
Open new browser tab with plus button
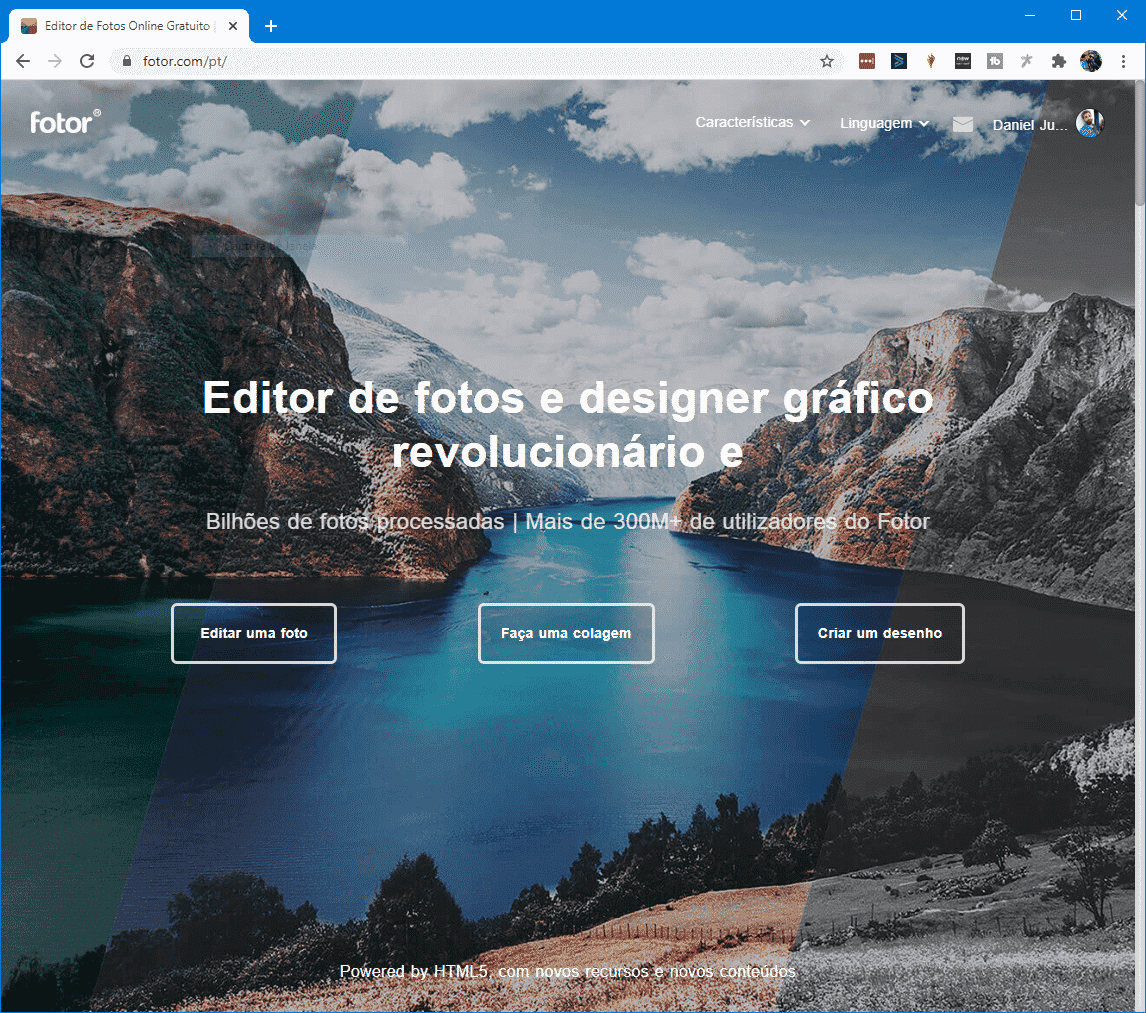[270, 26]
